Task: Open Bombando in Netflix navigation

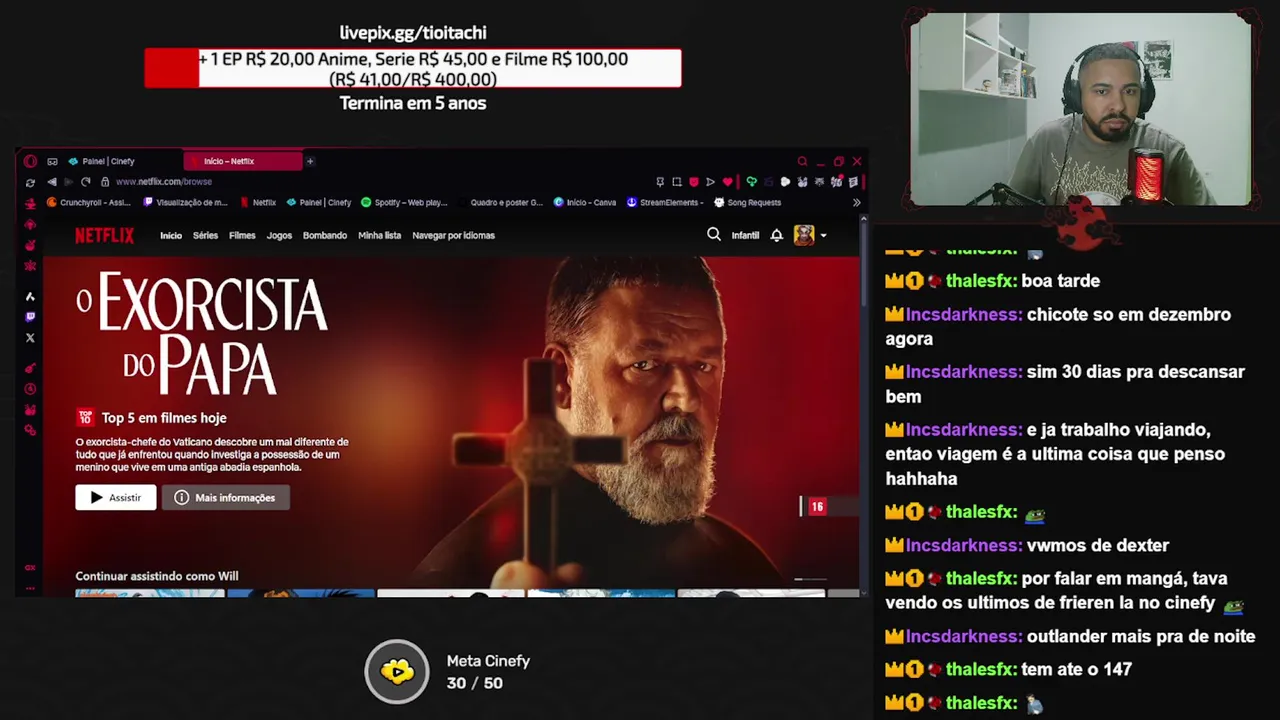Action: (x=325, y=235)
